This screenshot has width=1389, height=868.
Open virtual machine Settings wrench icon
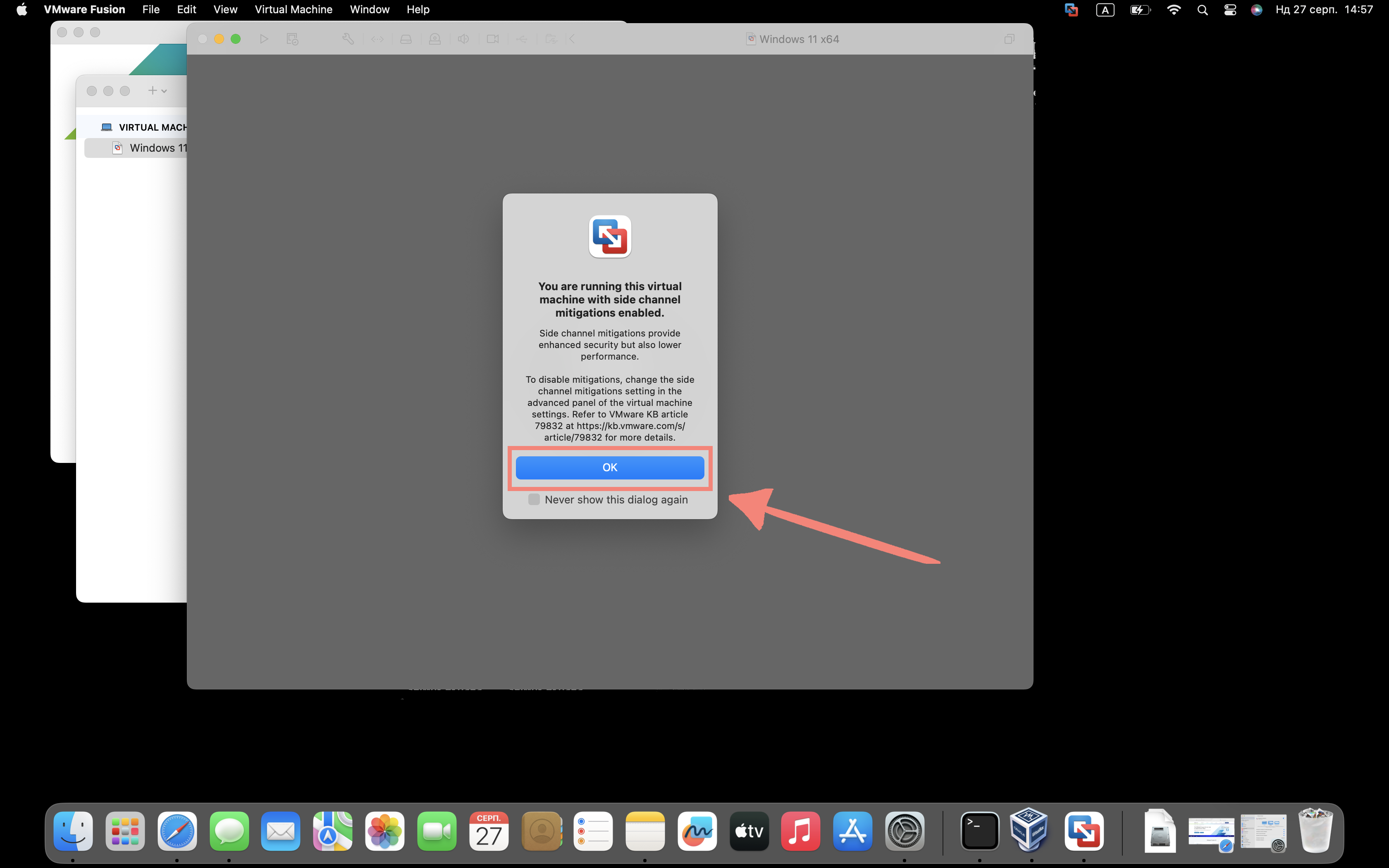(348, 39)
